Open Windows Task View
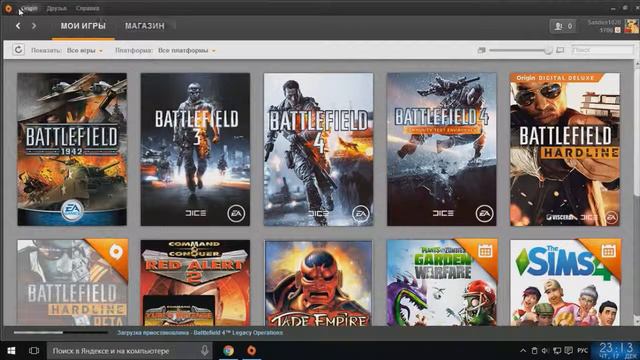 coord(34,351)
